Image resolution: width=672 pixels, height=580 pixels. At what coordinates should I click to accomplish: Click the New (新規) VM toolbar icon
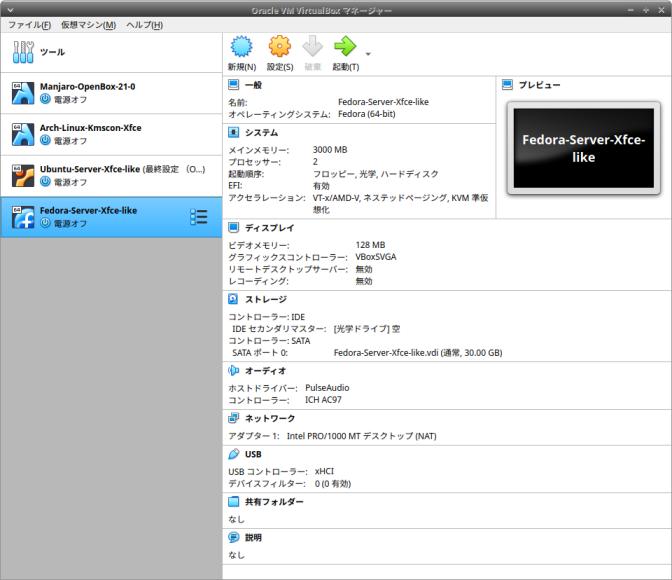click(x=242, y=46)
